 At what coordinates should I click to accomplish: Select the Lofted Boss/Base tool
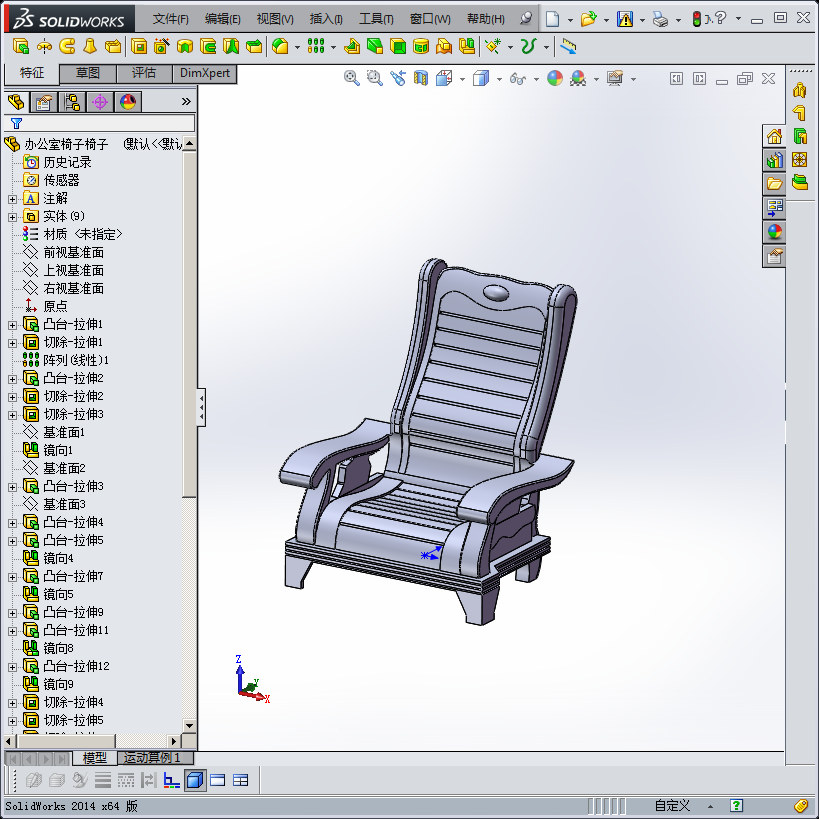90,46
